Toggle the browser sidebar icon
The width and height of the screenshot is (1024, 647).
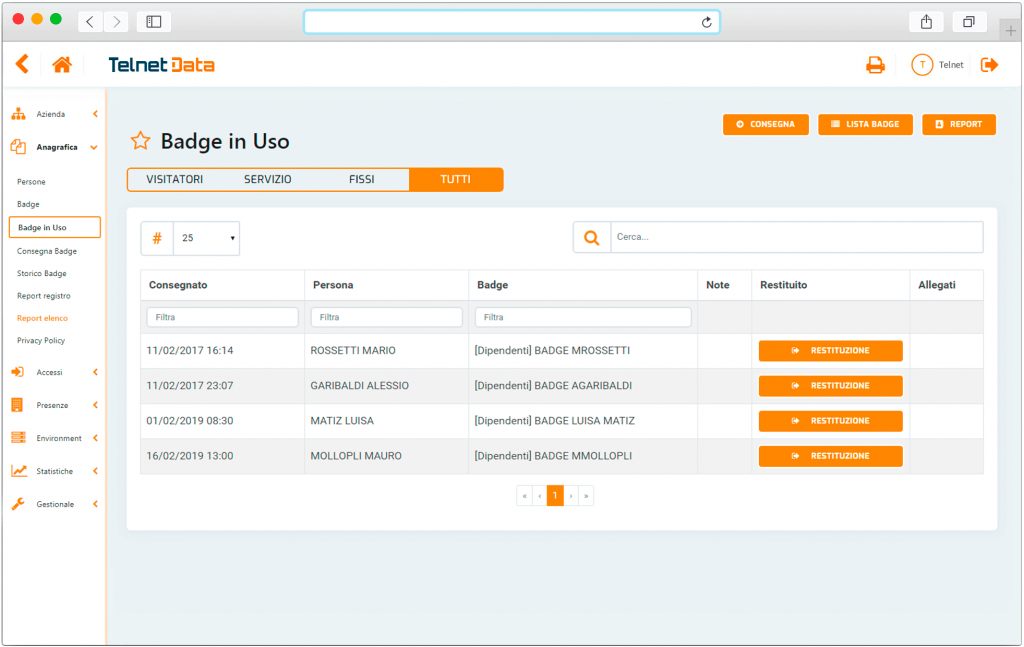[154, 22]
